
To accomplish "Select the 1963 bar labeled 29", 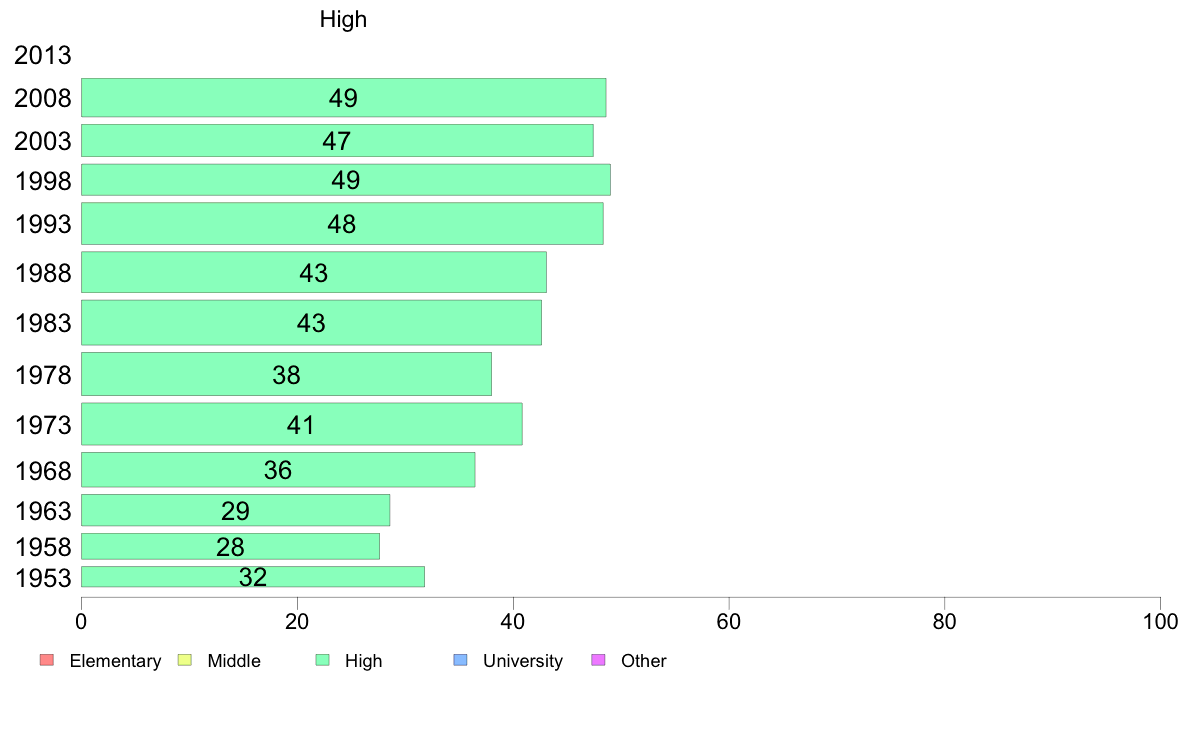I will coord(236,510).
